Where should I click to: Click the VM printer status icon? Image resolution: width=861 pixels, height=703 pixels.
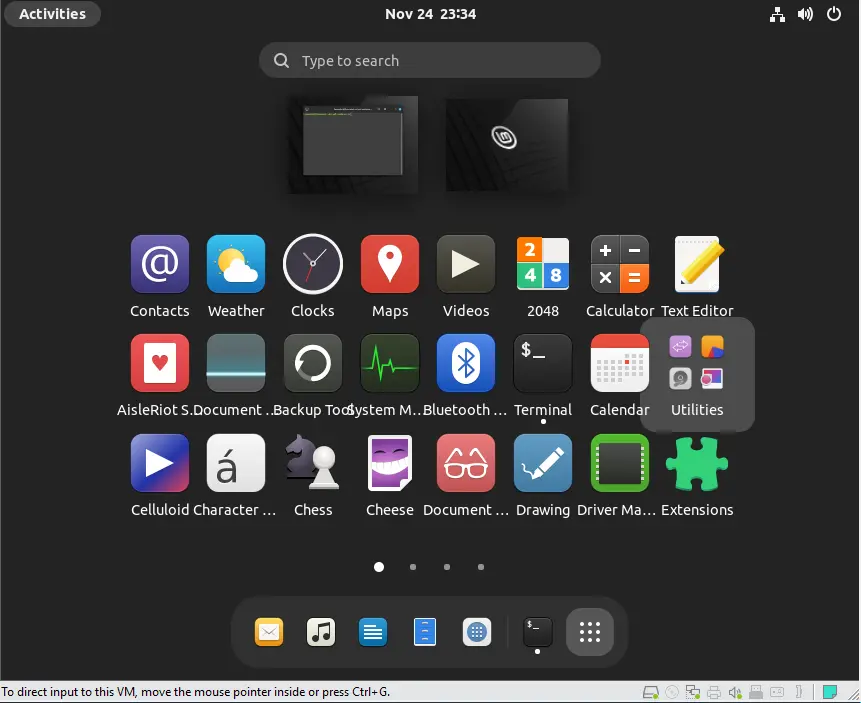[x=714, y=692]
